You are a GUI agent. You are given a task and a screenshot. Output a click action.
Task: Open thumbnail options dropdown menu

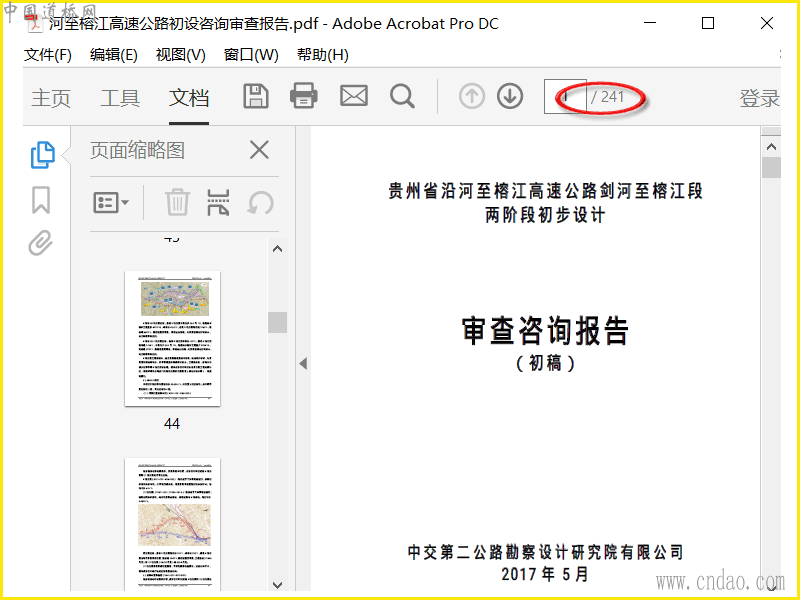[111, 203]
